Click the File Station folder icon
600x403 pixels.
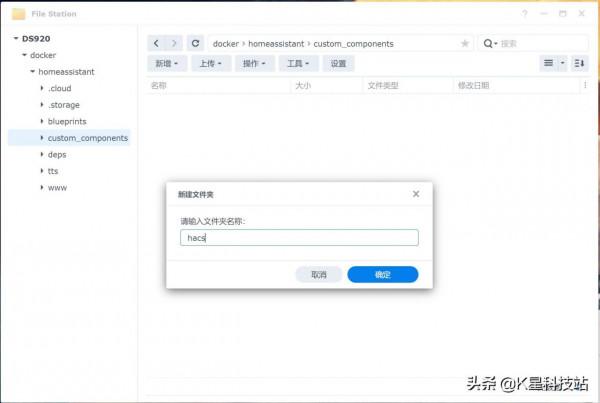pyautogui.click(x=18, y=14)
